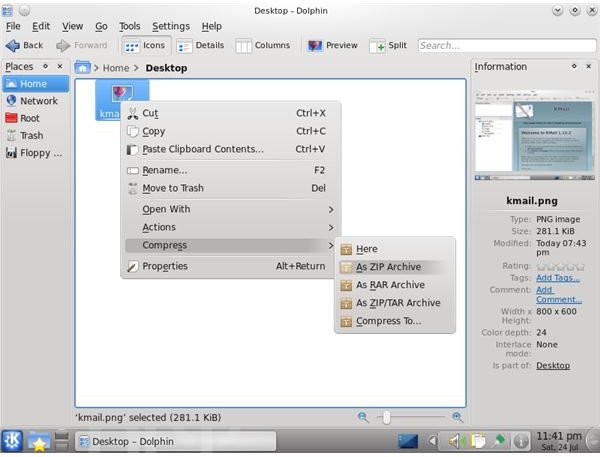600x457 pixels.
Task: Switch to Columns view mode
Action: click(262, 46)
